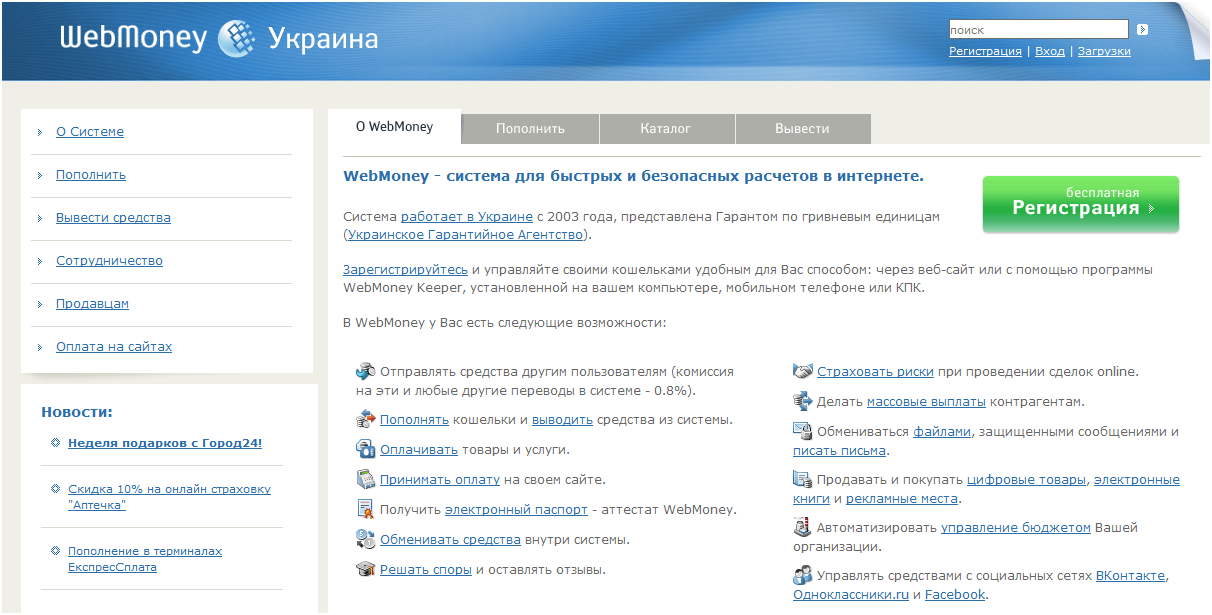
Task: Open 'Вывести средства' in the sidebar menu
Action: [113, 218]
